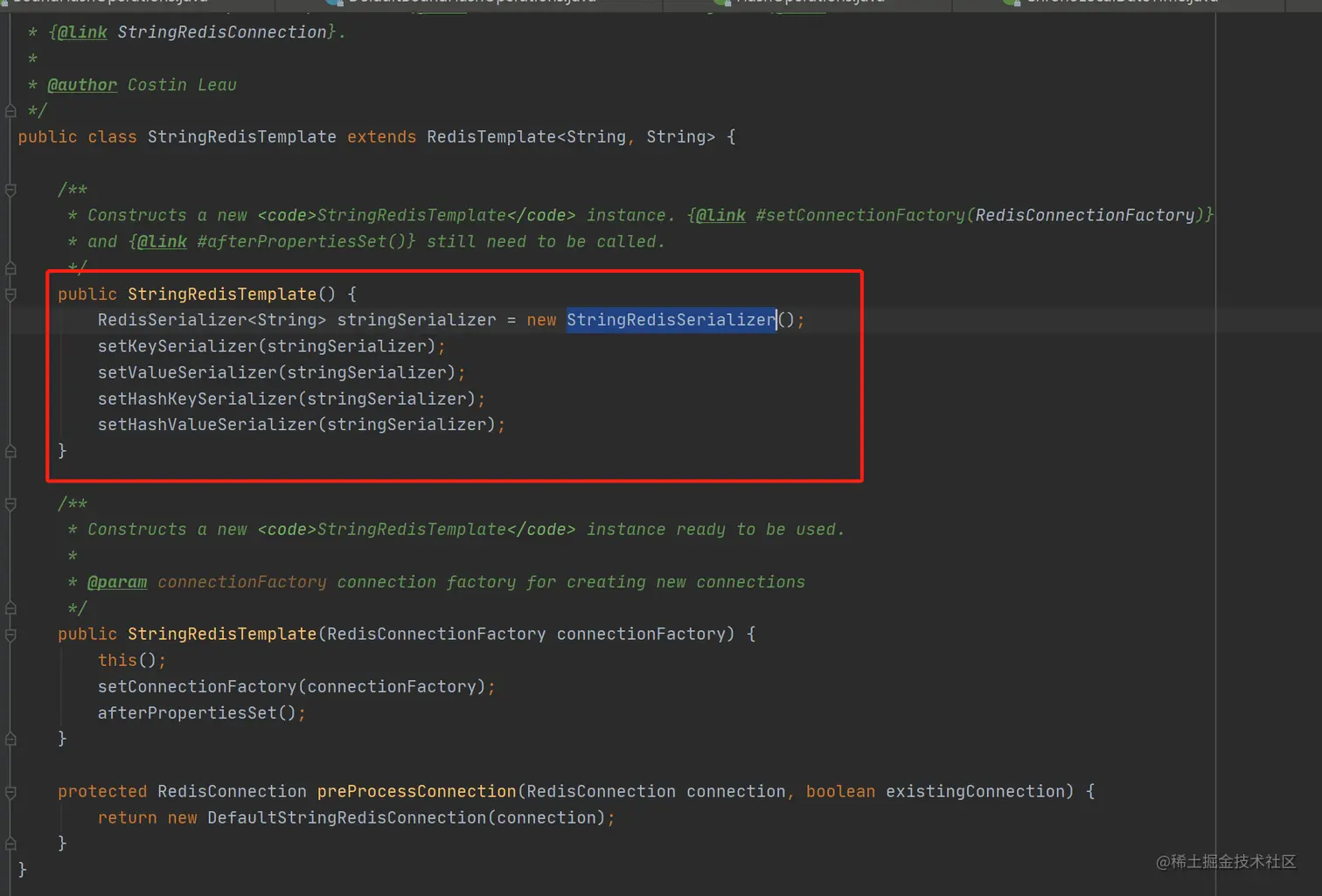Click the afterPropertiesSet(); statement in constructor body
The width and height of the screenshot is (1322, 896).
click(x=202, y=713)
